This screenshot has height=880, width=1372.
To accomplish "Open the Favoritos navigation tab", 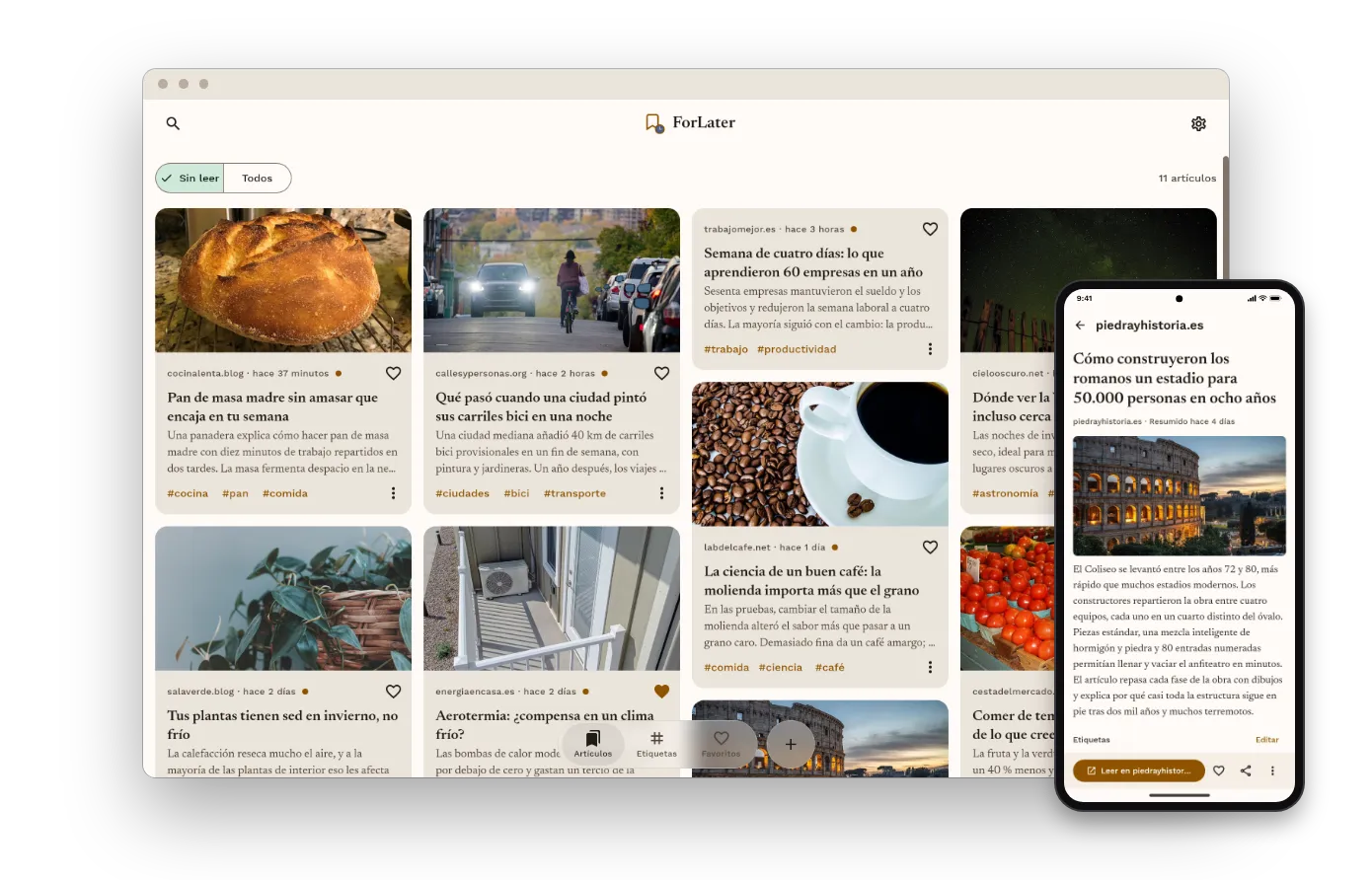I will pos(721,744).
